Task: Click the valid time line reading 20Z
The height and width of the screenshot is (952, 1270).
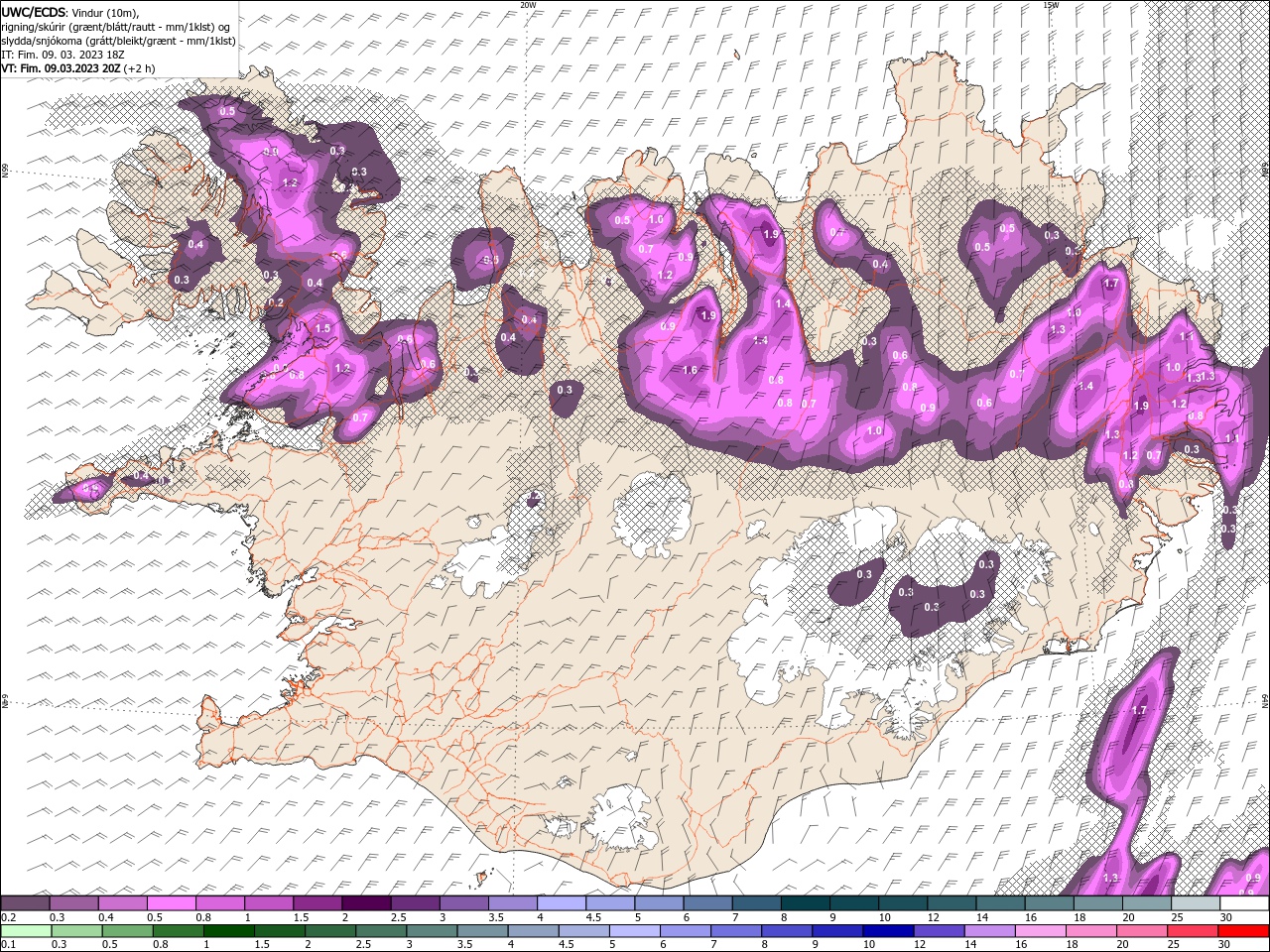Action: [77, 68]
